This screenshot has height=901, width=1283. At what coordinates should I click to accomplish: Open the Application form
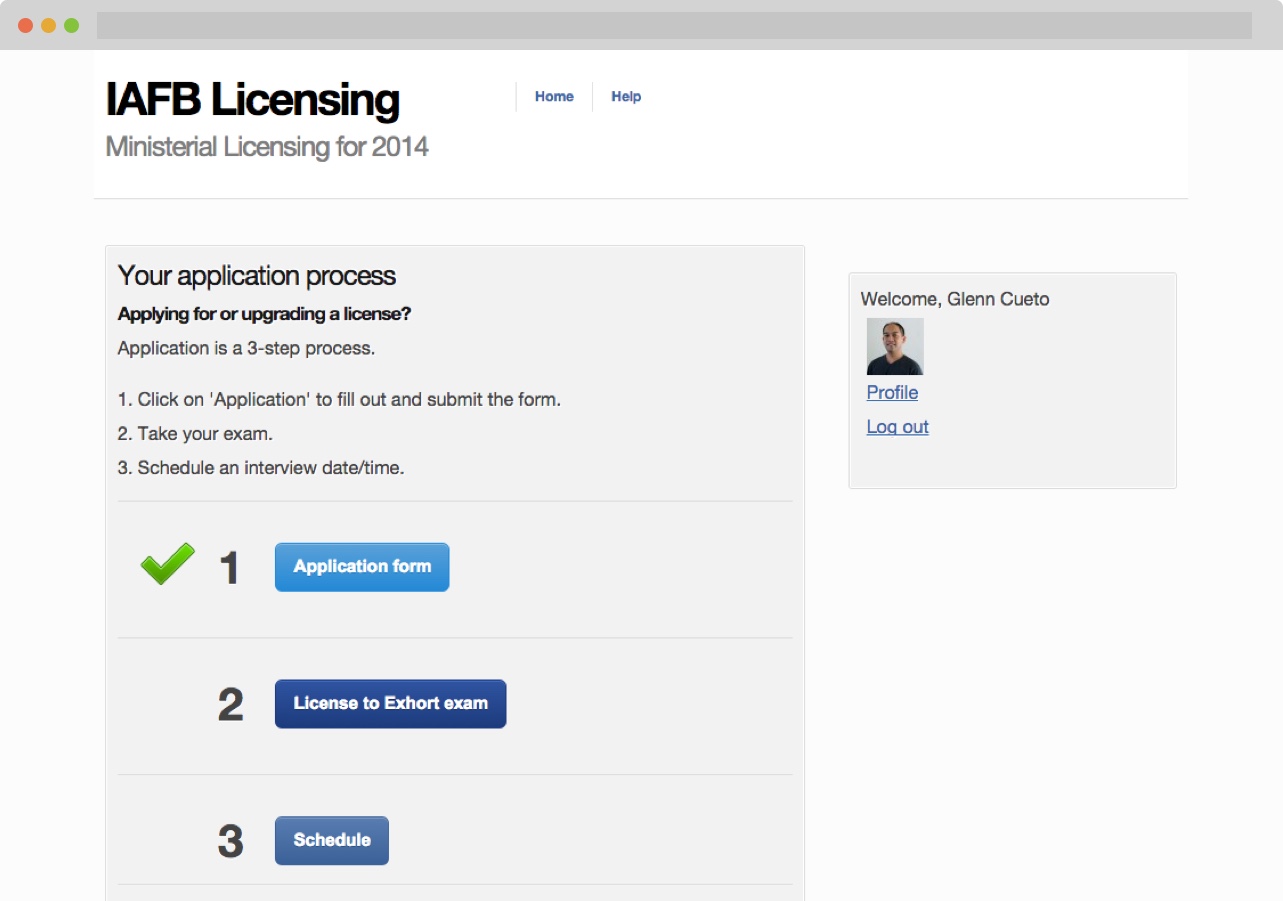[362, 567]
